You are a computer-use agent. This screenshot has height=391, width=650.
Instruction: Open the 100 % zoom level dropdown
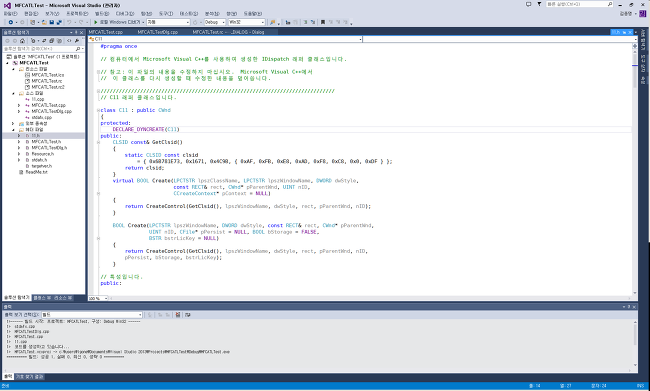pyautogui.click(x=98, y=299)
